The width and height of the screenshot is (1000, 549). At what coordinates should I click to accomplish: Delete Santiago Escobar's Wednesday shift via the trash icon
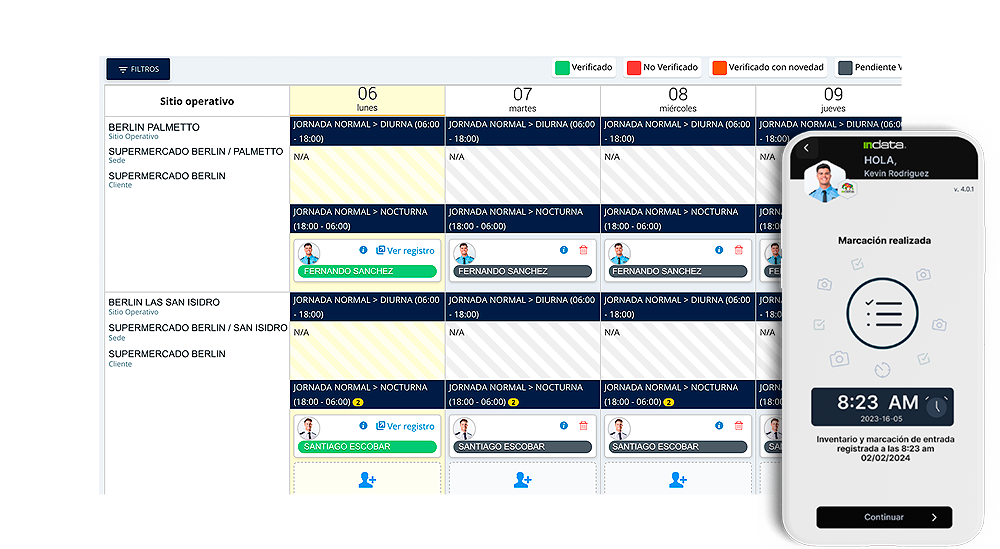(x=738, y=426)
